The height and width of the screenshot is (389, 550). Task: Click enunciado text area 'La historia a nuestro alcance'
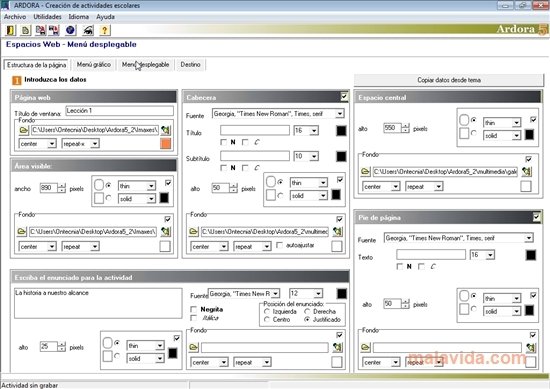pos(98,303)
